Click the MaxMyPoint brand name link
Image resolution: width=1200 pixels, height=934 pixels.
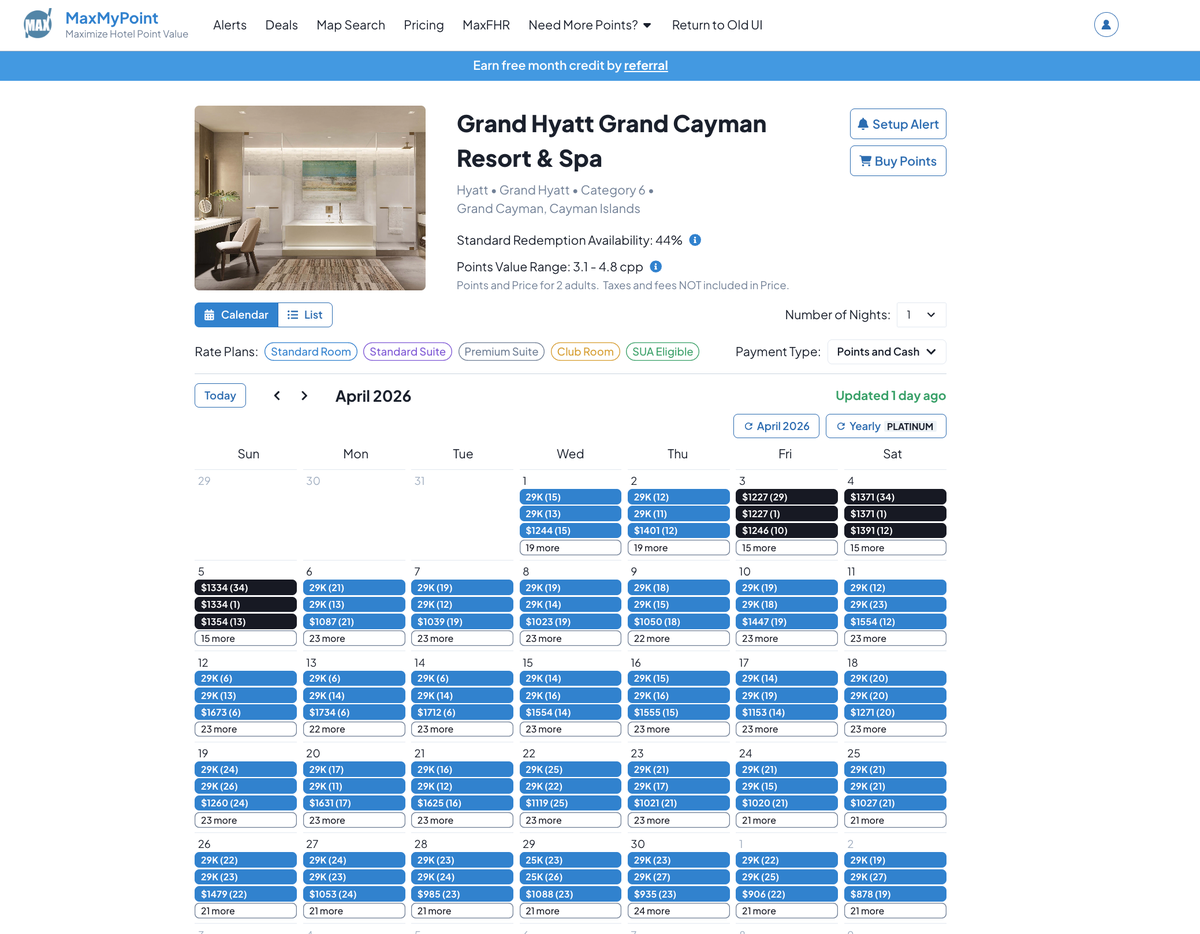[x=112, y=18]
